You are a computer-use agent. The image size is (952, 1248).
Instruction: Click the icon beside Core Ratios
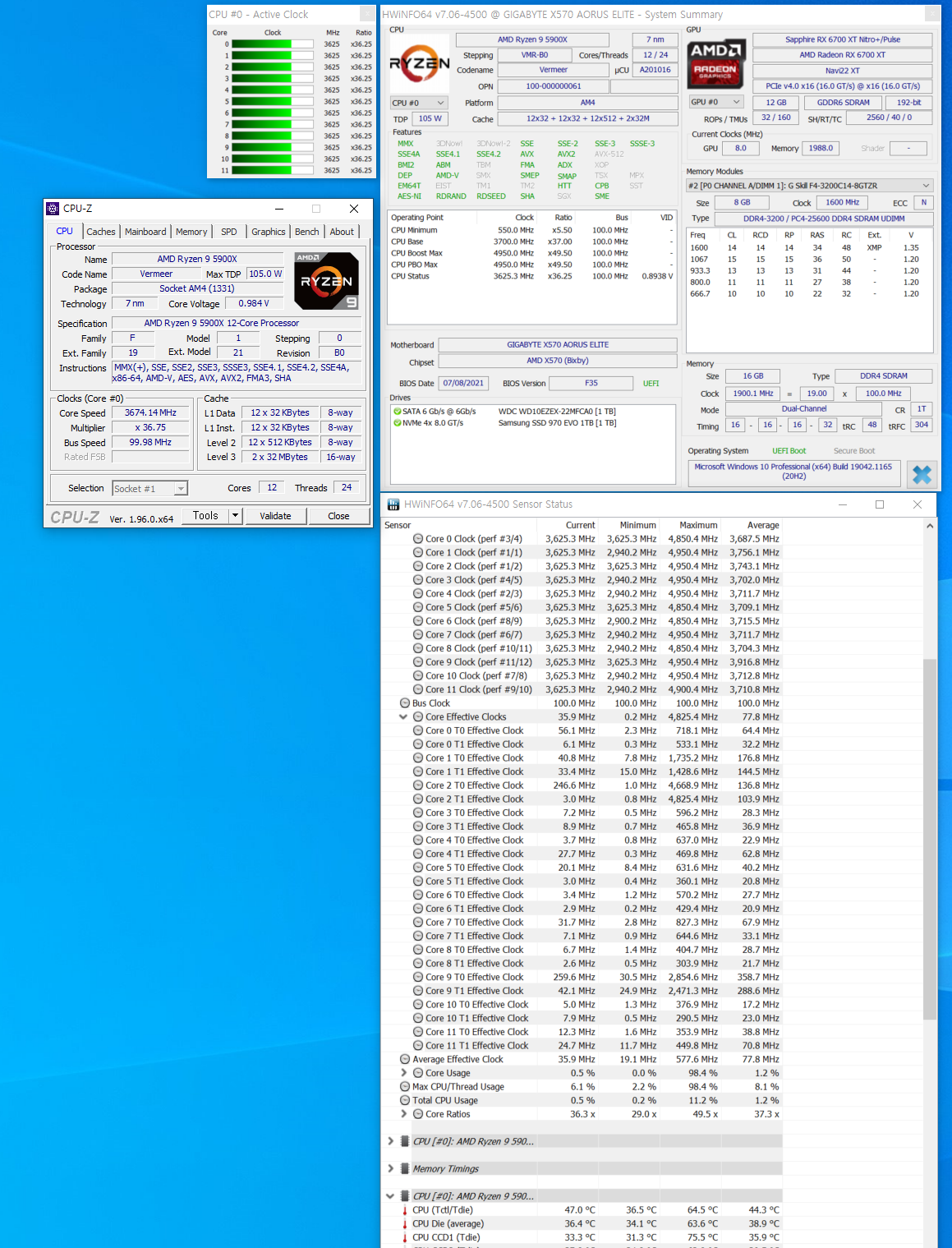pos(418,1114)
